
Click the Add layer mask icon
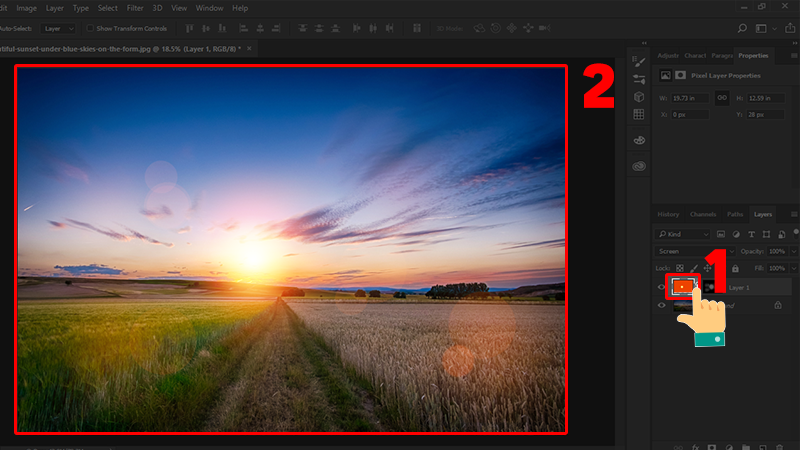(x=712, y=447)
